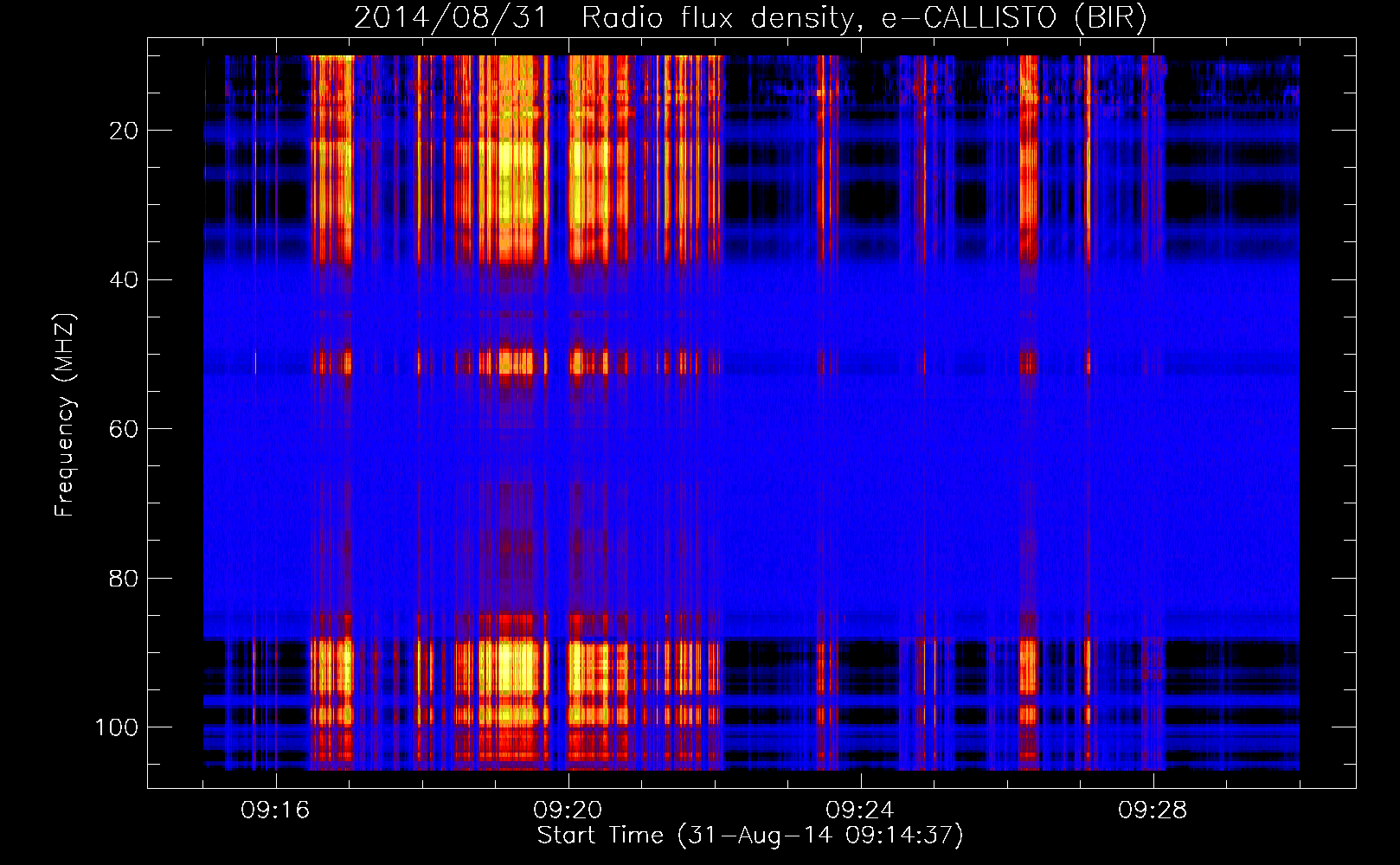The image size is (1400, 865).
Task: Click the 2014/08/31 date in the title
Action: (x=451, y=18)
